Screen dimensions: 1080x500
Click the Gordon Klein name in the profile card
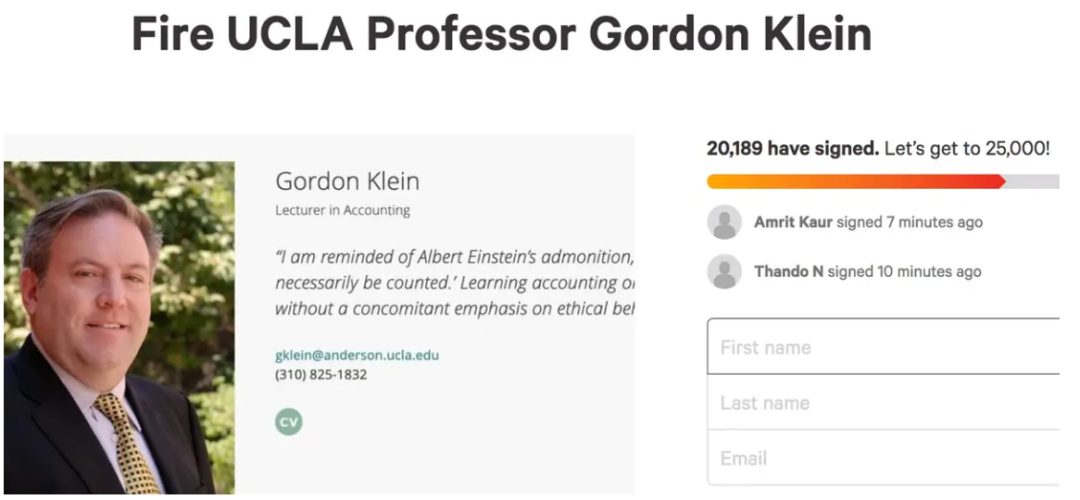pos(347,181)
